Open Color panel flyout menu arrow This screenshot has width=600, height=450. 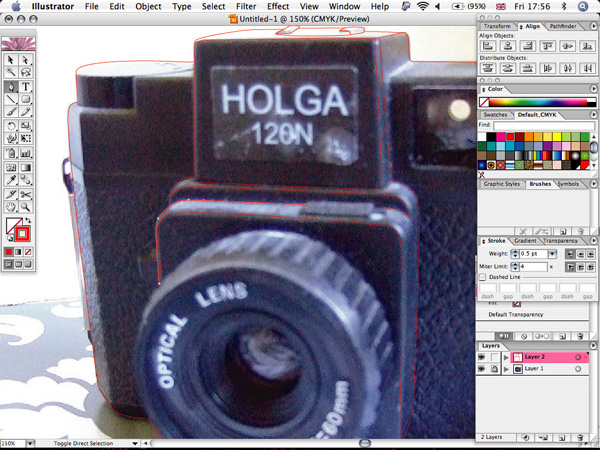point(593,89)
